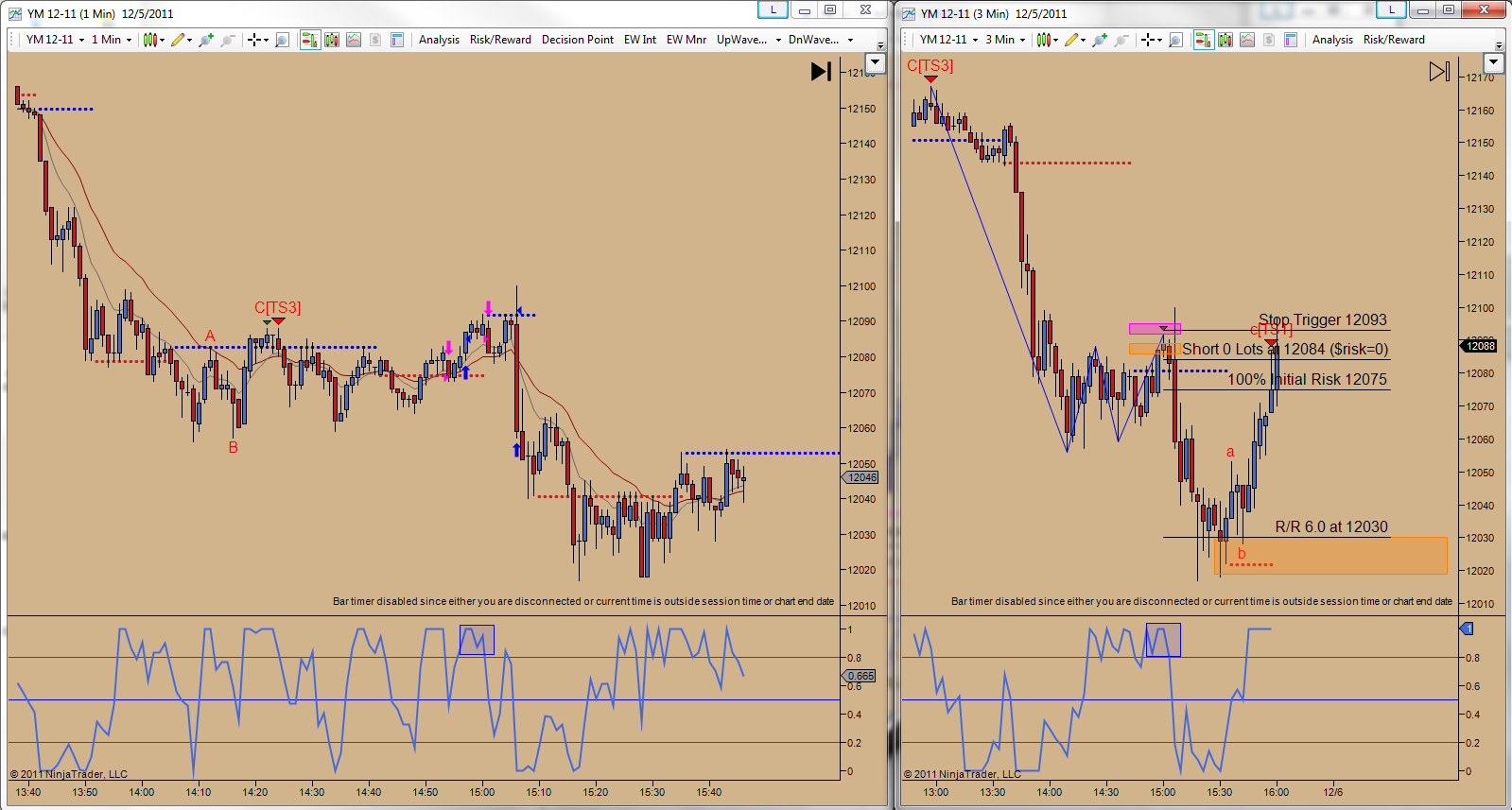Open line-chart strategies icon in 3 Min chart
The height and width of the screenshot is (810, 1512).
[1247, 40]
